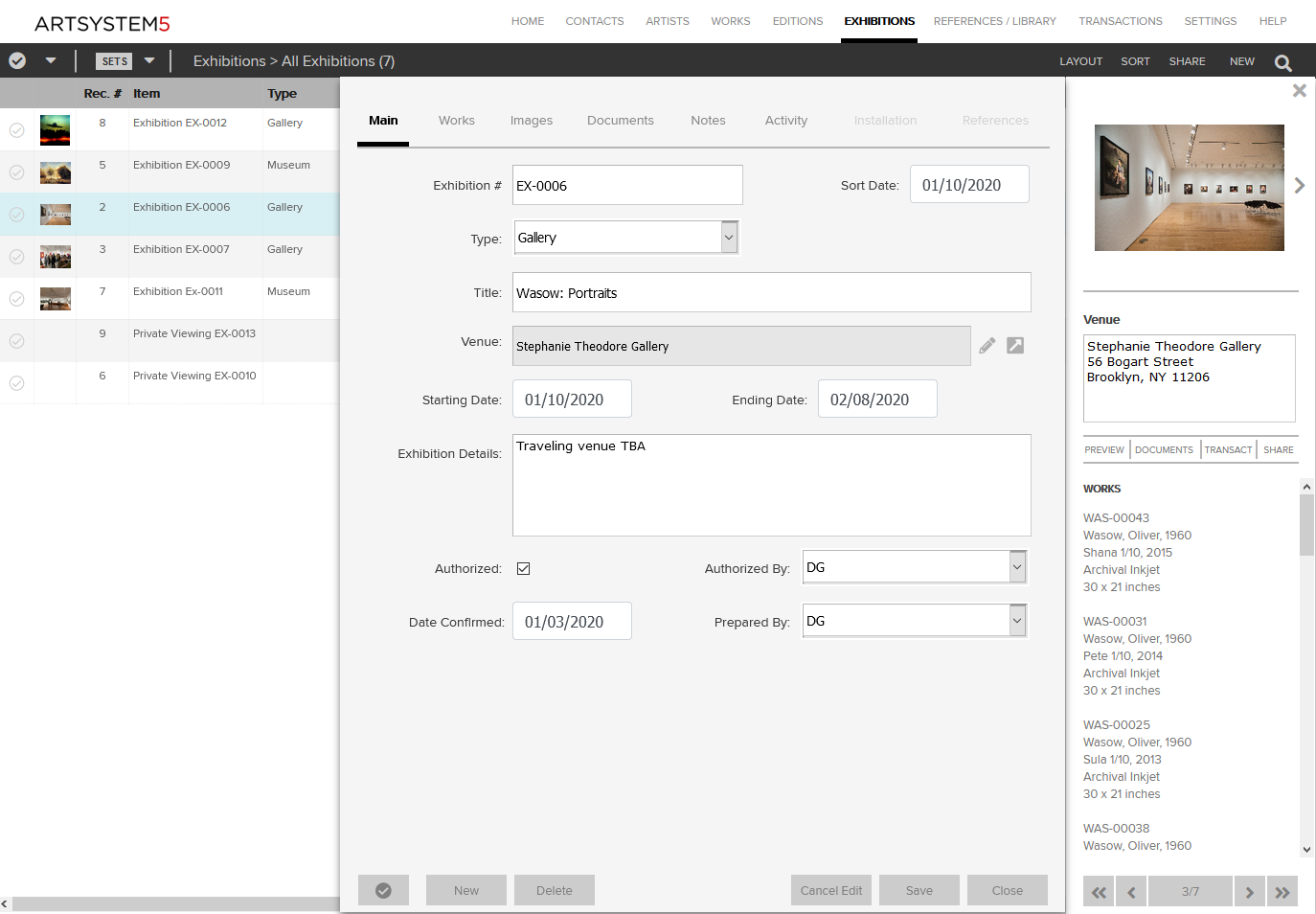Open the Transactions menu

tap(1120, 21)
